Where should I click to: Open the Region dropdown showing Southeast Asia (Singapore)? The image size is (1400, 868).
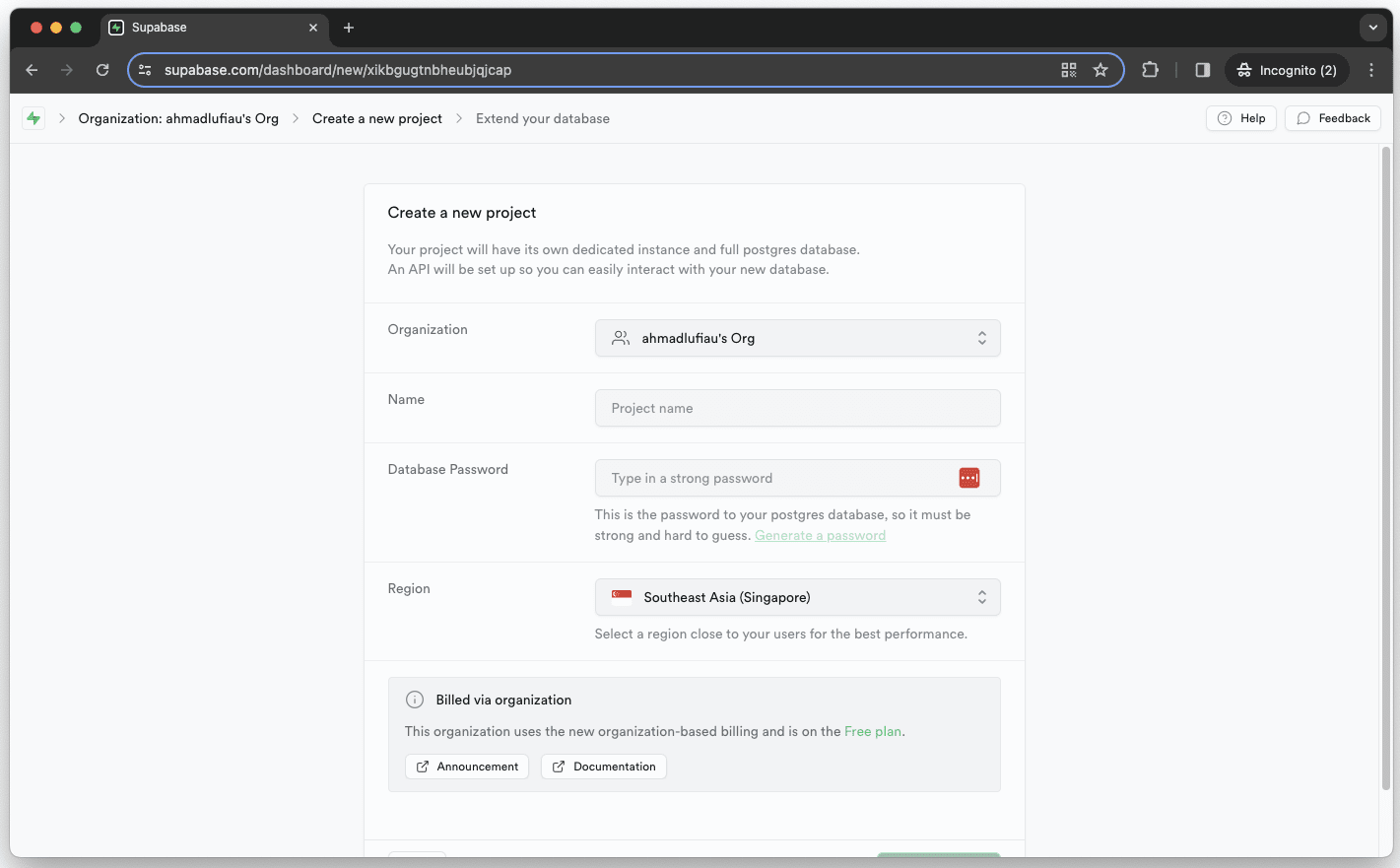tap(797, 597)
